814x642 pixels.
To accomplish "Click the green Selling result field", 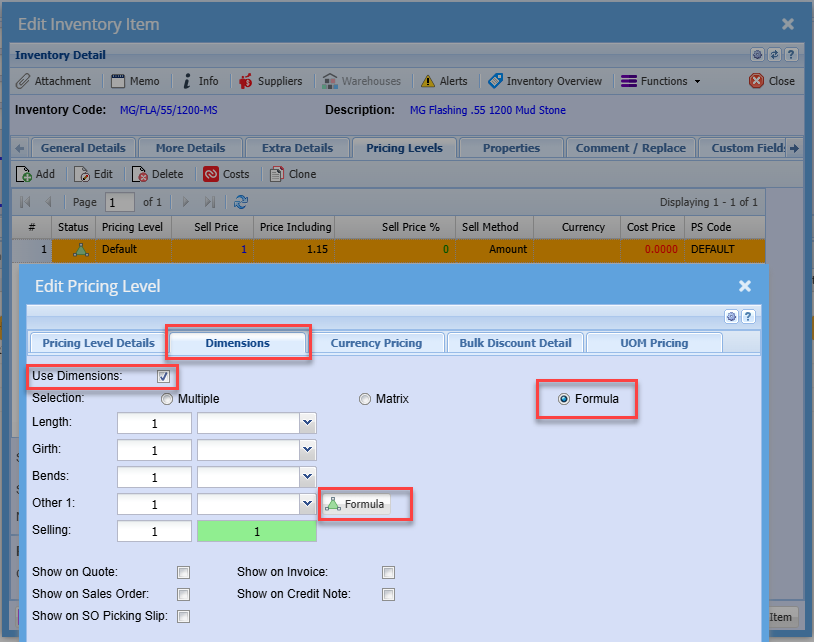I will [x=257, y=532].
